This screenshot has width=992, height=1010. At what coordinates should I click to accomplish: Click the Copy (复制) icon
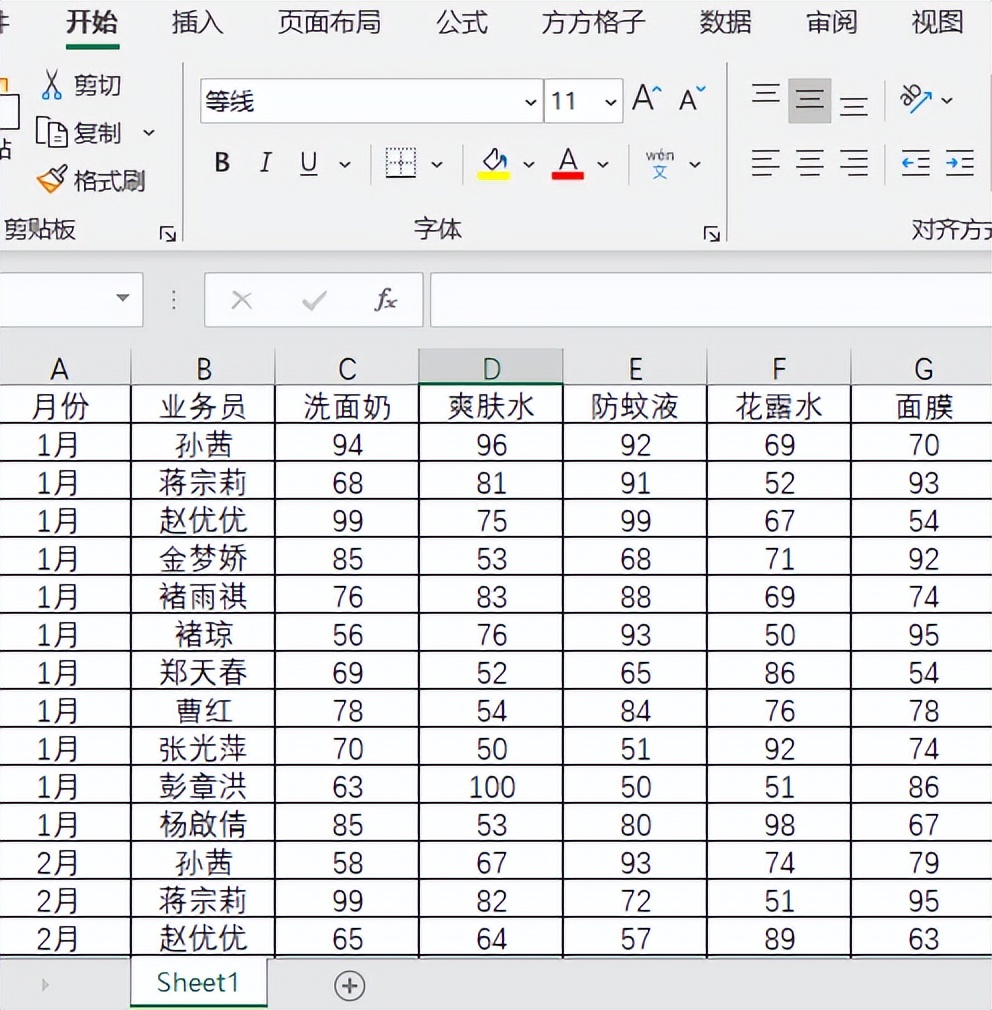(52, 132)
